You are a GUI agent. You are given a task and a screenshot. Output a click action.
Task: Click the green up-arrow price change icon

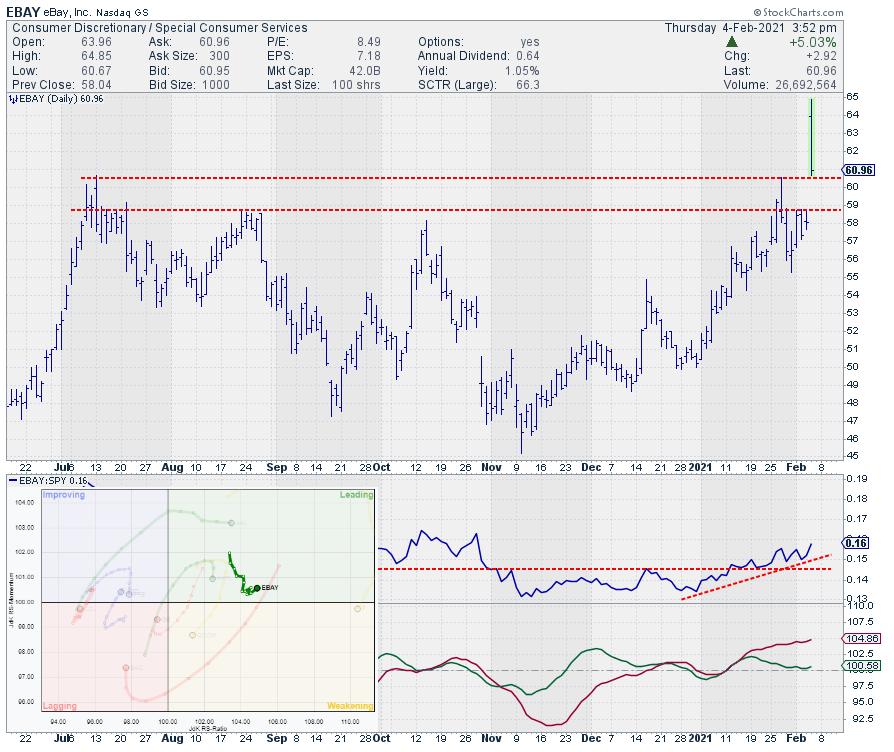pos(733,40)
